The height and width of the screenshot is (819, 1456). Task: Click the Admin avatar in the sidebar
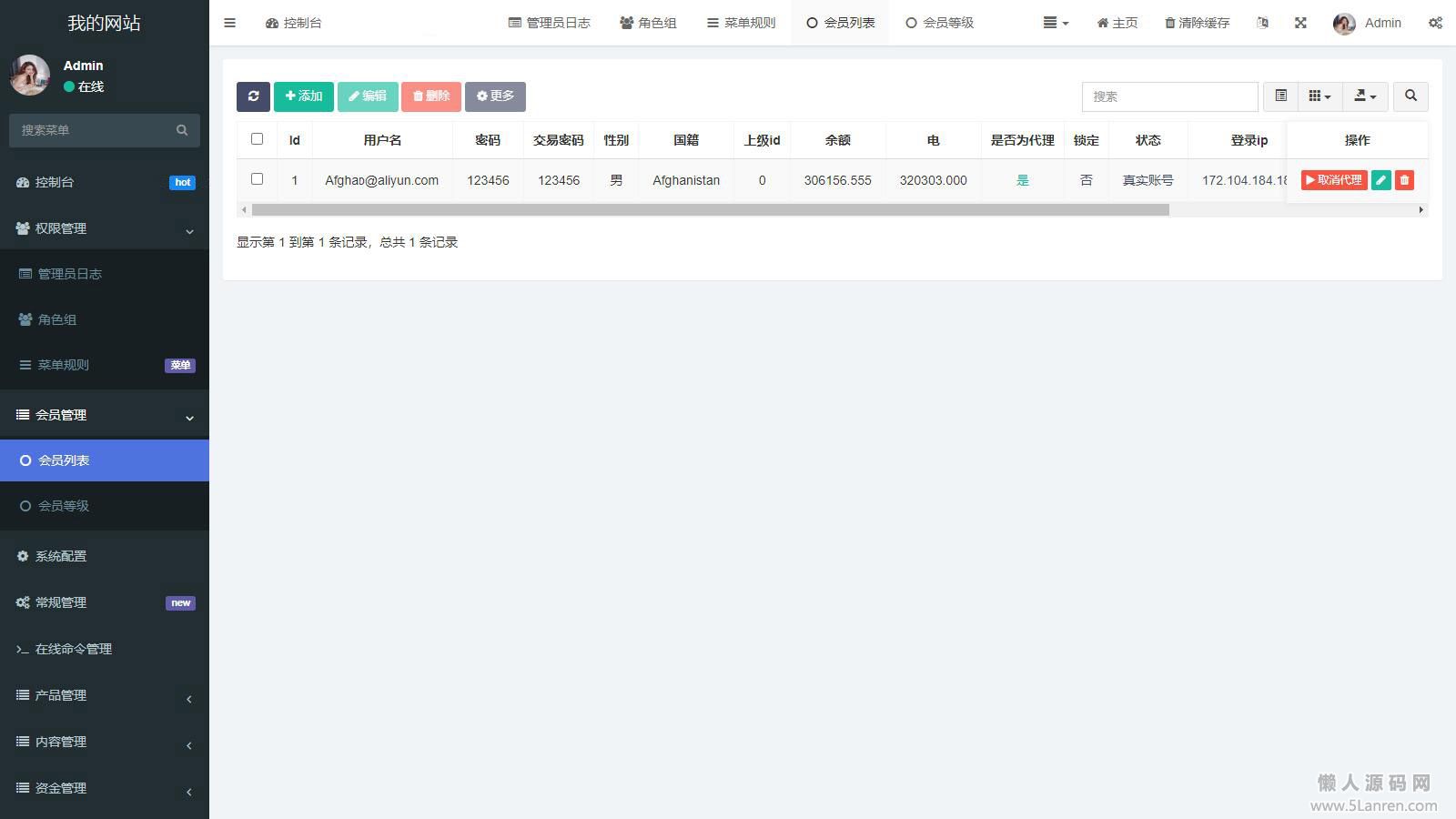tap(30, 76)
